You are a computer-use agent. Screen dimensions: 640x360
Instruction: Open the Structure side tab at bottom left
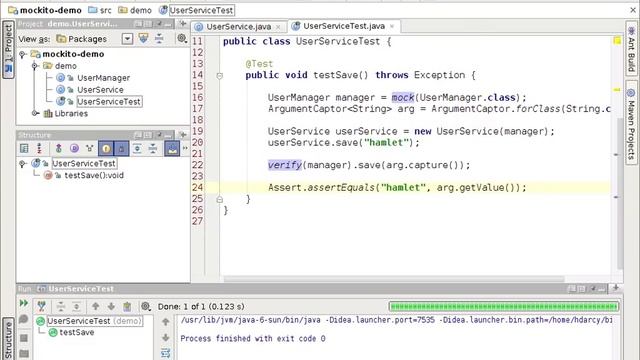tap(8, 340)
